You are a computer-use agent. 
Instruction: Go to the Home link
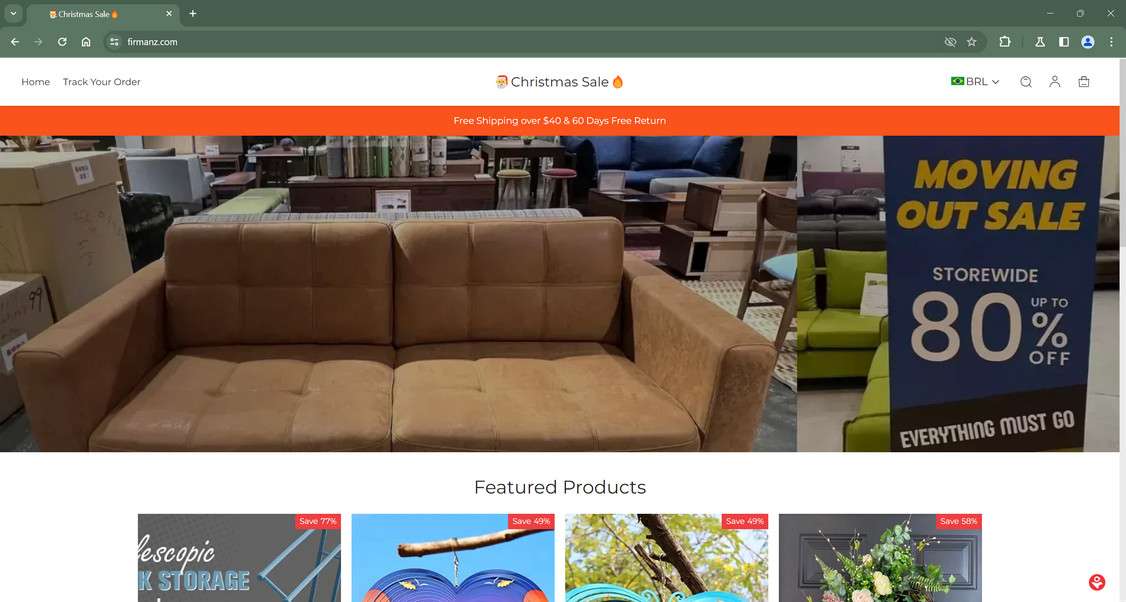click(x=35, y=82)
